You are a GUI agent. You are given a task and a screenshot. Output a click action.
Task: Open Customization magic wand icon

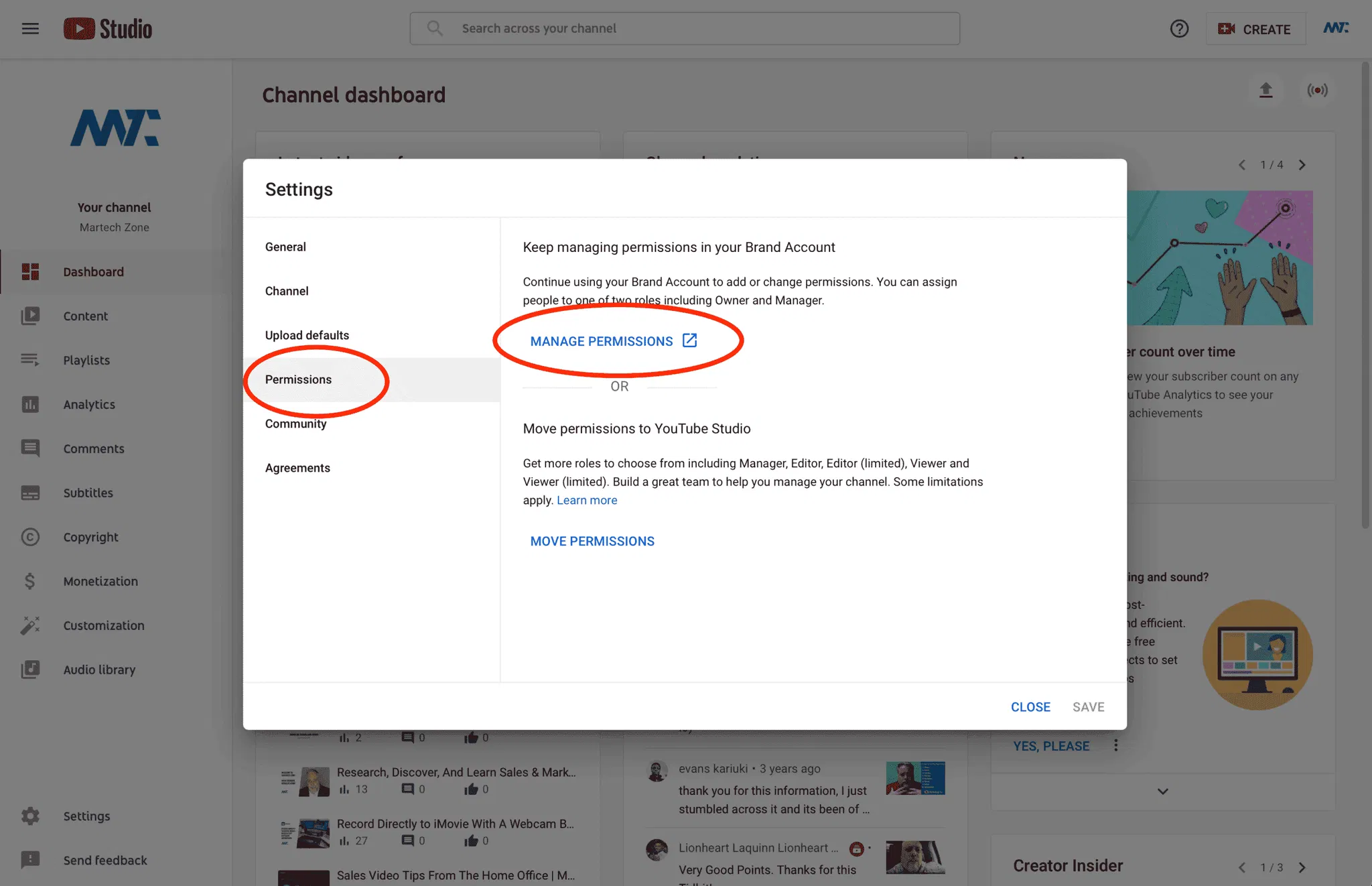pyautogui.click(x=30, y=625)
